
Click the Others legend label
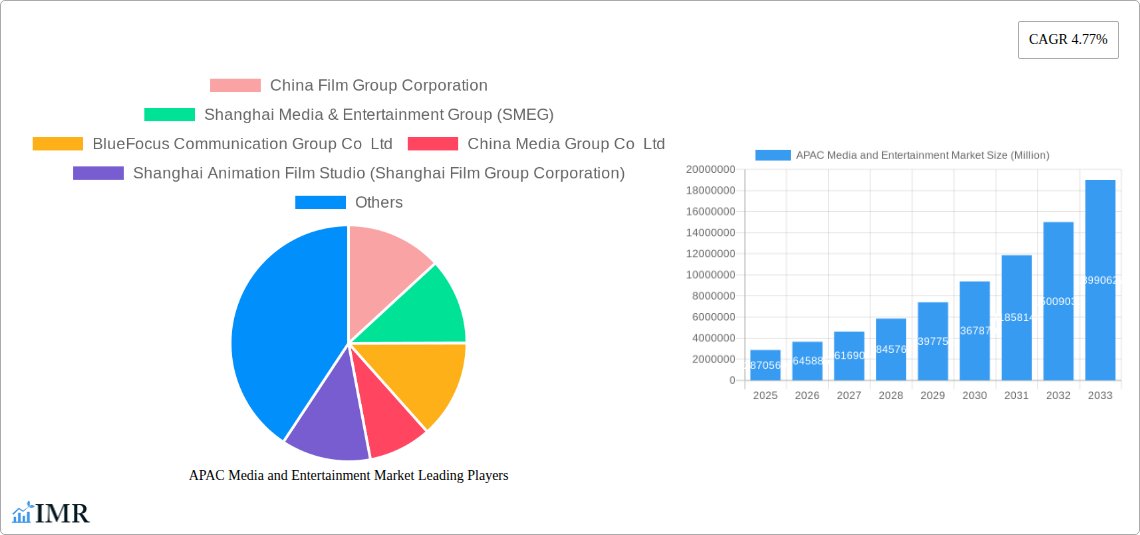coord(379,202)
